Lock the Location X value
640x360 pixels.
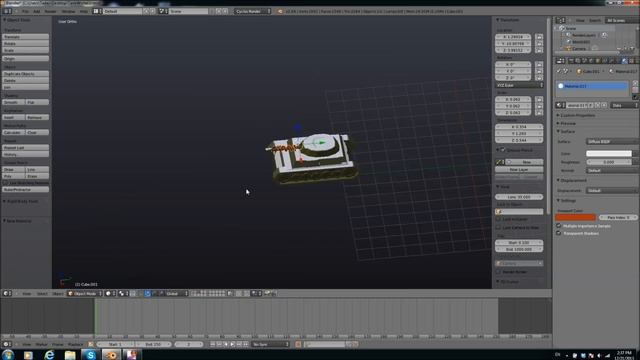[539, 37]
